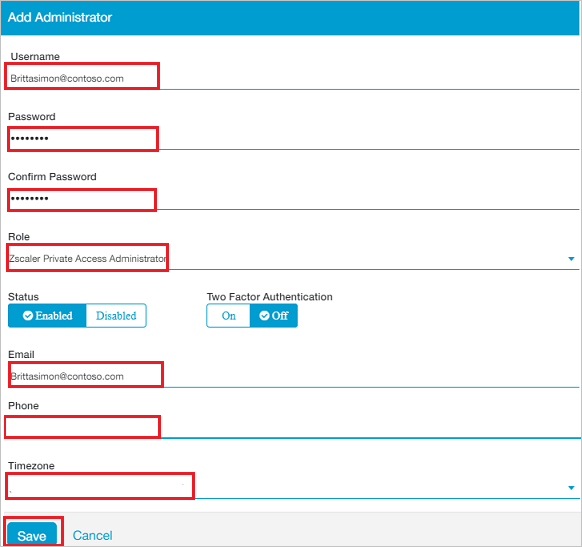582x547 pixels.
Task: Open the Role dropdown list
Action: (293, 258)
